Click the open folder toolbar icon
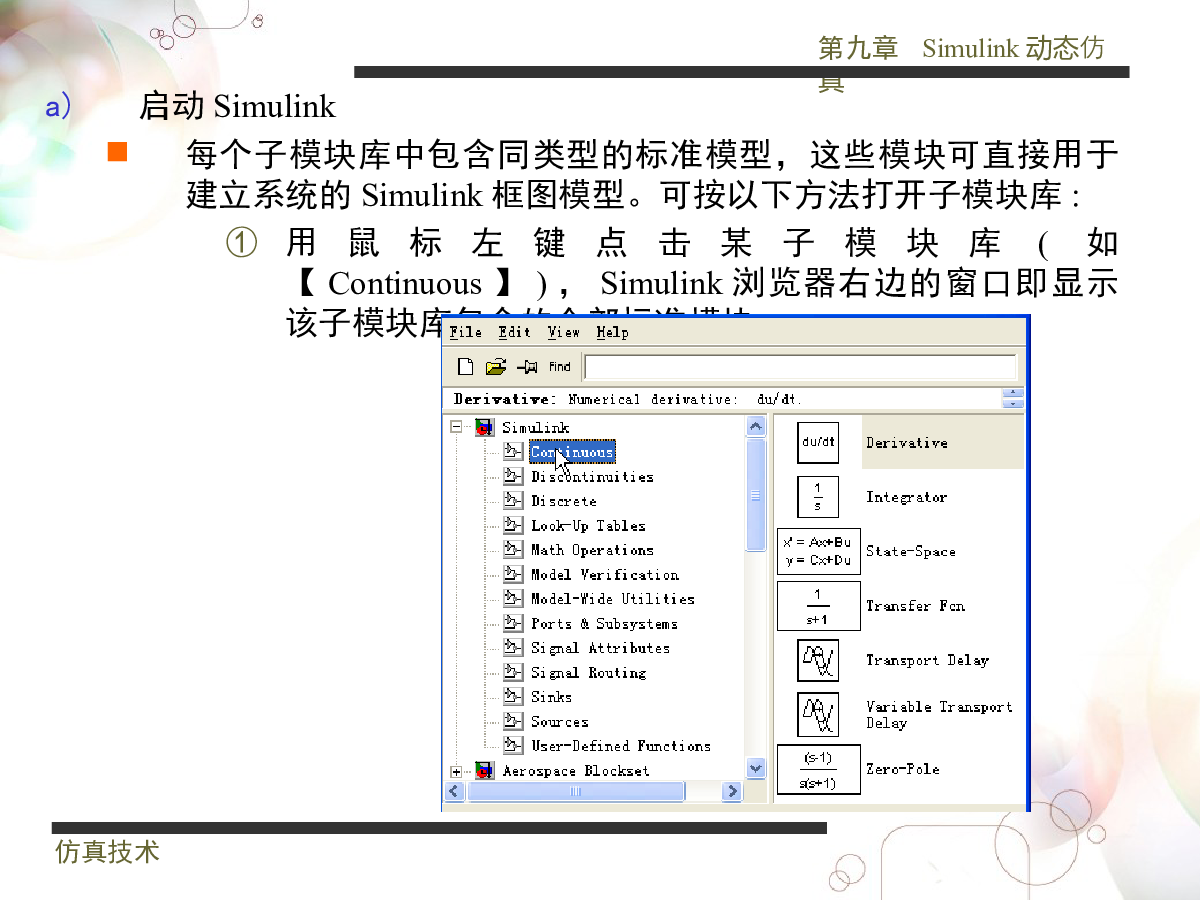The height and width of the screenshot is (900, 1200). coord(495,367)
